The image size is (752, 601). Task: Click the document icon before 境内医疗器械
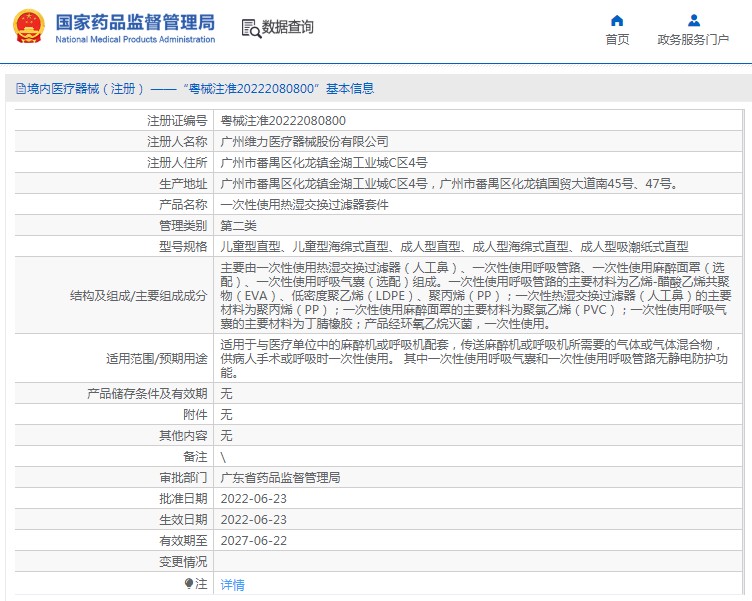pyautogui.click(x=21, y=89)
